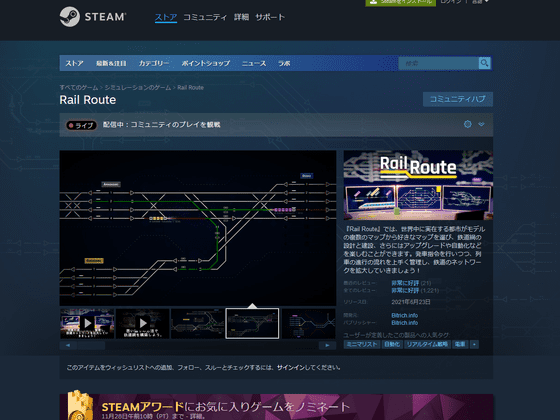Open the Steam Awards nomination banner
The image size is (560, 420).
click(x=276, y=407)
